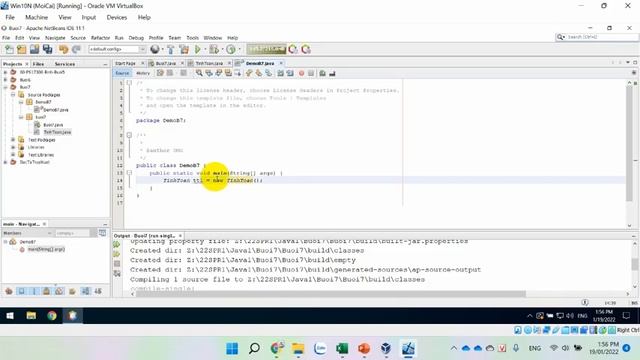Image resolution: width=640 pixels, height=360 pixels.
Task: Toggle Show Fields filter in Navigator
Action: point(21,291)
